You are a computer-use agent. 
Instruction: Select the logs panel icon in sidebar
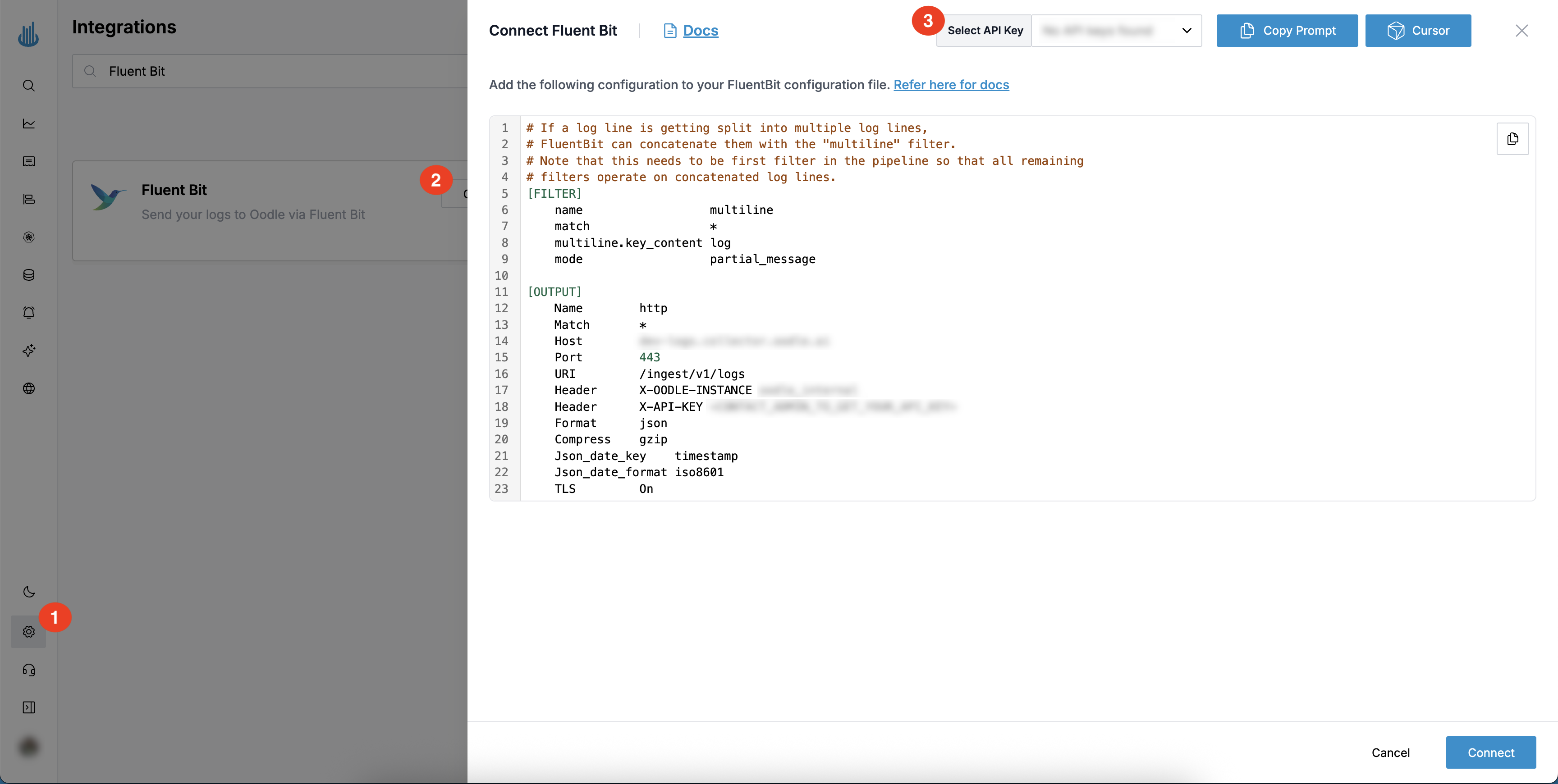tap(28, 161)
